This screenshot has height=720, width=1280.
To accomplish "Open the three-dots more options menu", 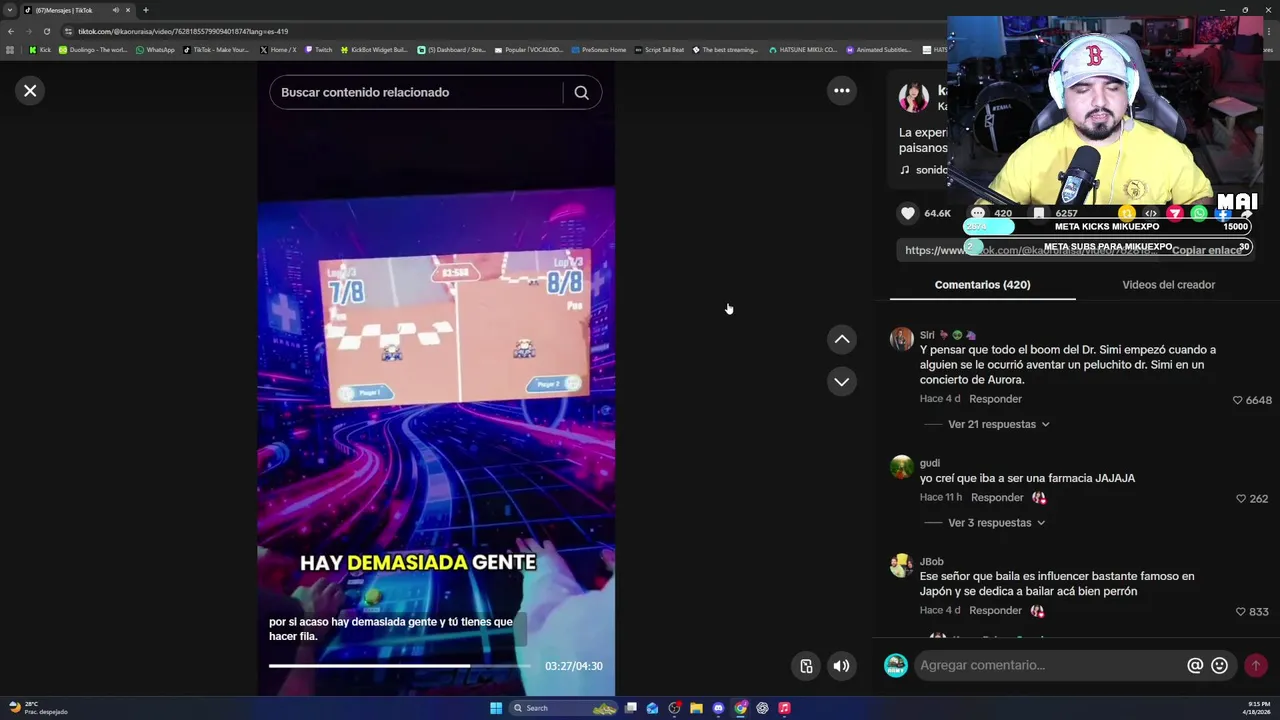I will (x=842, y=91).
